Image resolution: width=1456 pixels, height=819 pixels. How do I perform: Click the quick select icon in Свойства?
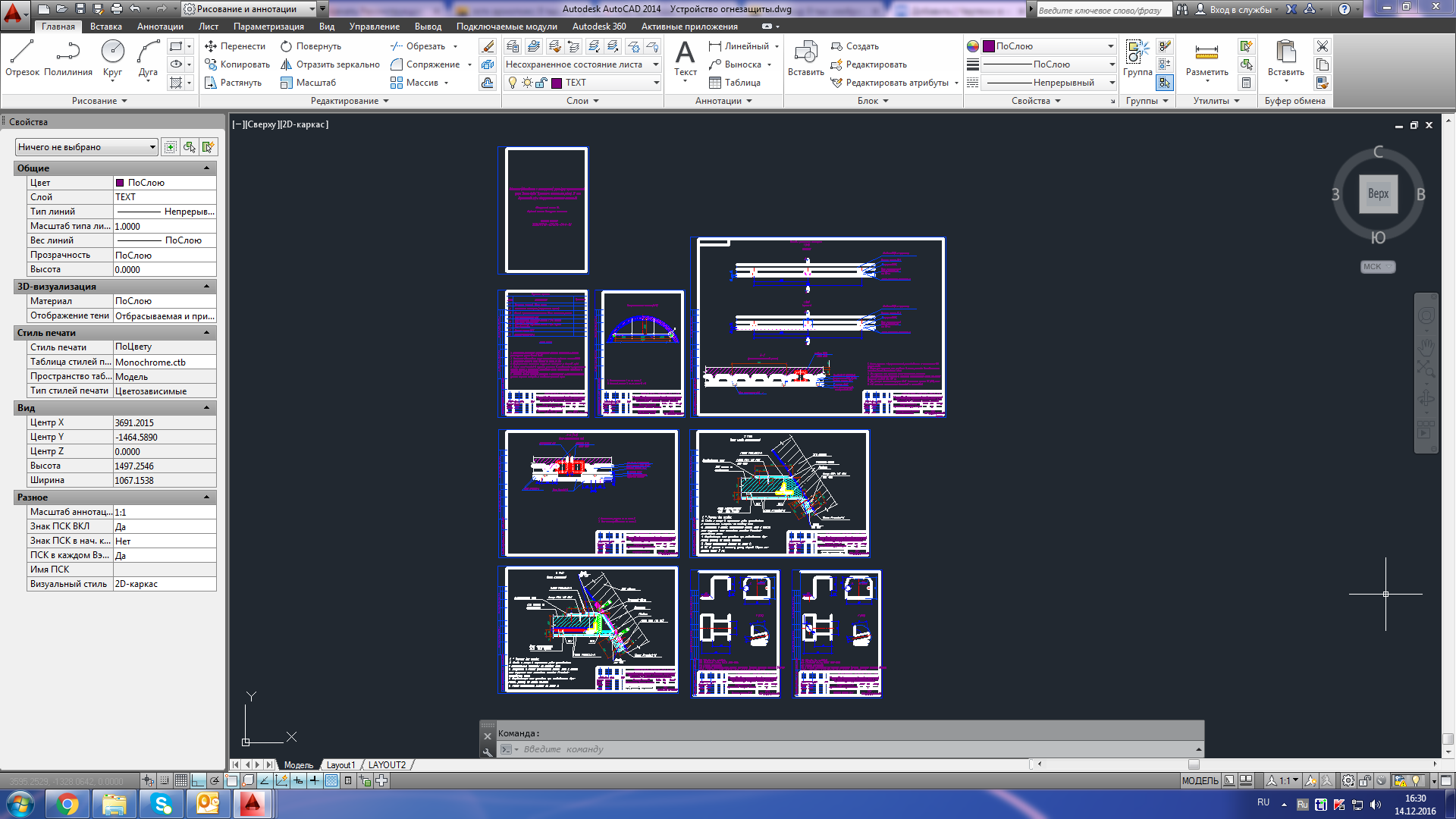coord(208,147)
